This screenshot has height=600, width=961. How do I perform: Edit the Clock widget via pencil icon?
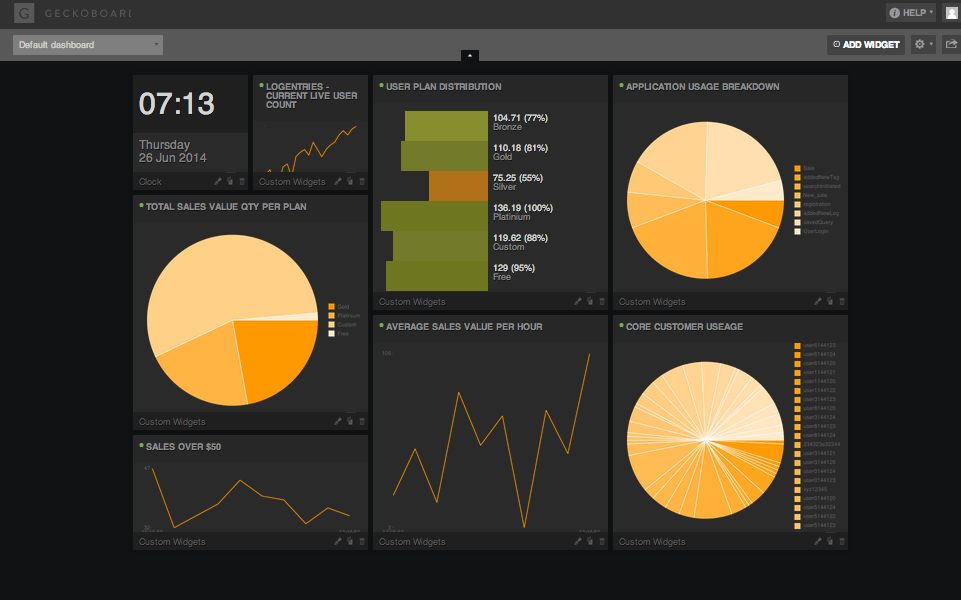[218, 182]
